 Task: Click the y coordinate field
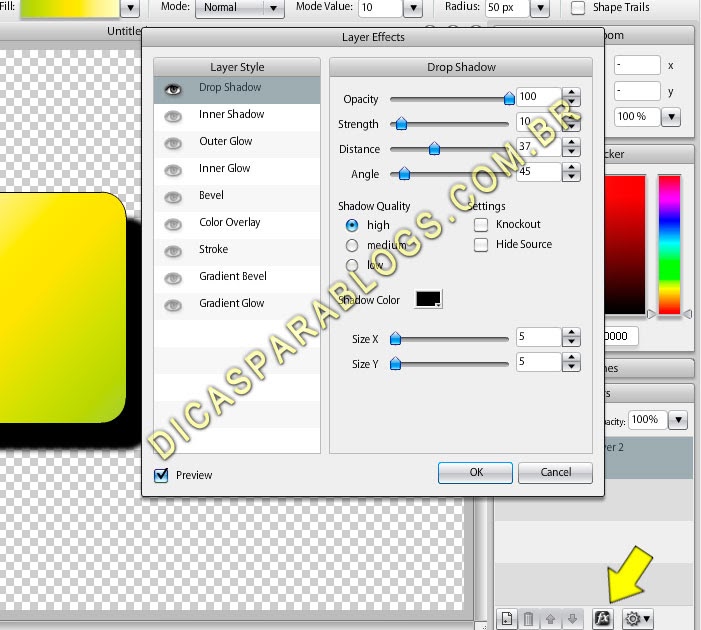pyautogui.click(x=637, y=91)
